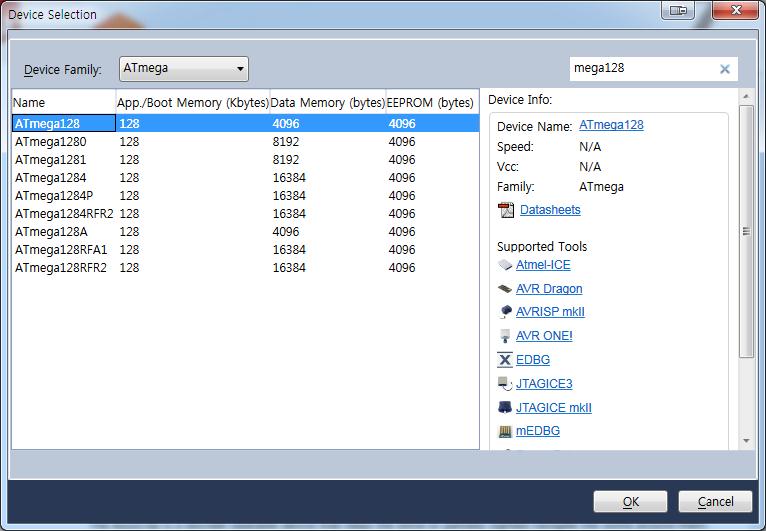
Task: Click the JTAGICE mkII tool icon
Action: (505, 407)
